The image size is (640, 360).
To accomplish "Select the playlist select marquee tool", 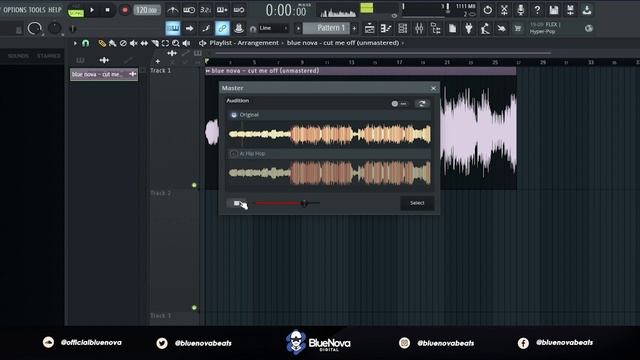I will coord(165,43).
